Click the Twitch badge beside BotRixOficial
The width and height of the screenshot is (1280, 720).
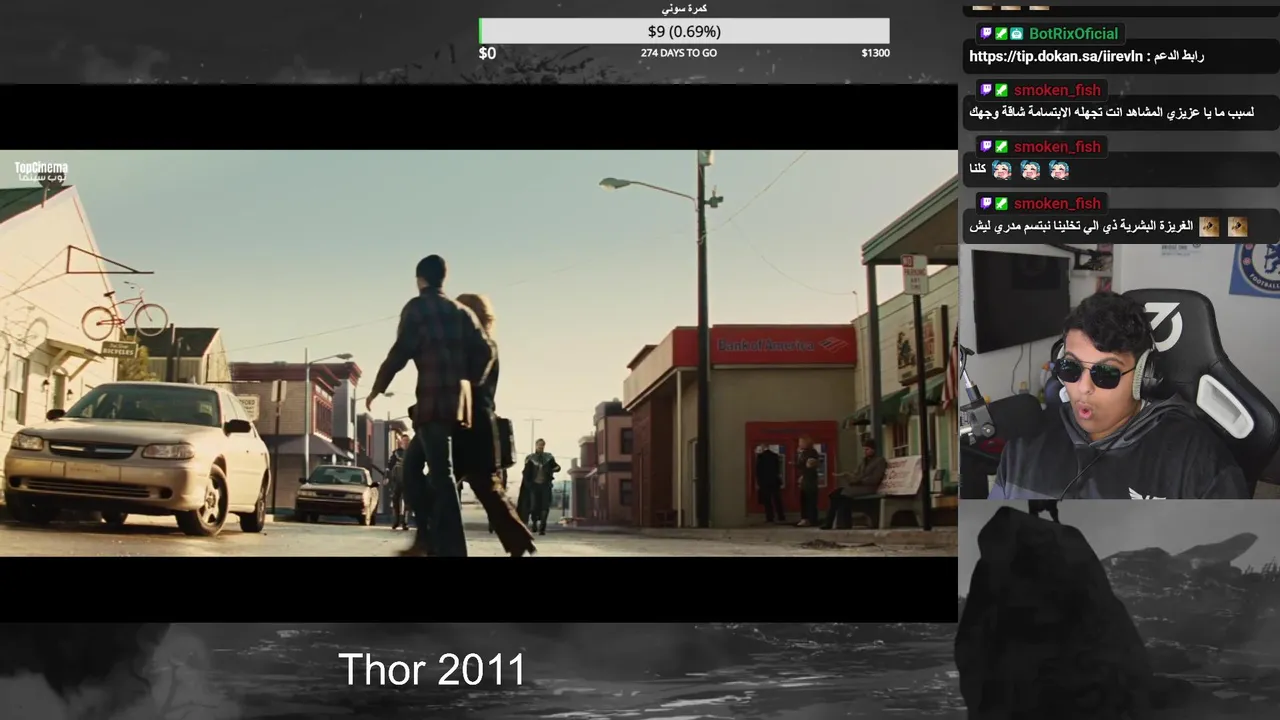pyautogui.click(x=985, y=34)
